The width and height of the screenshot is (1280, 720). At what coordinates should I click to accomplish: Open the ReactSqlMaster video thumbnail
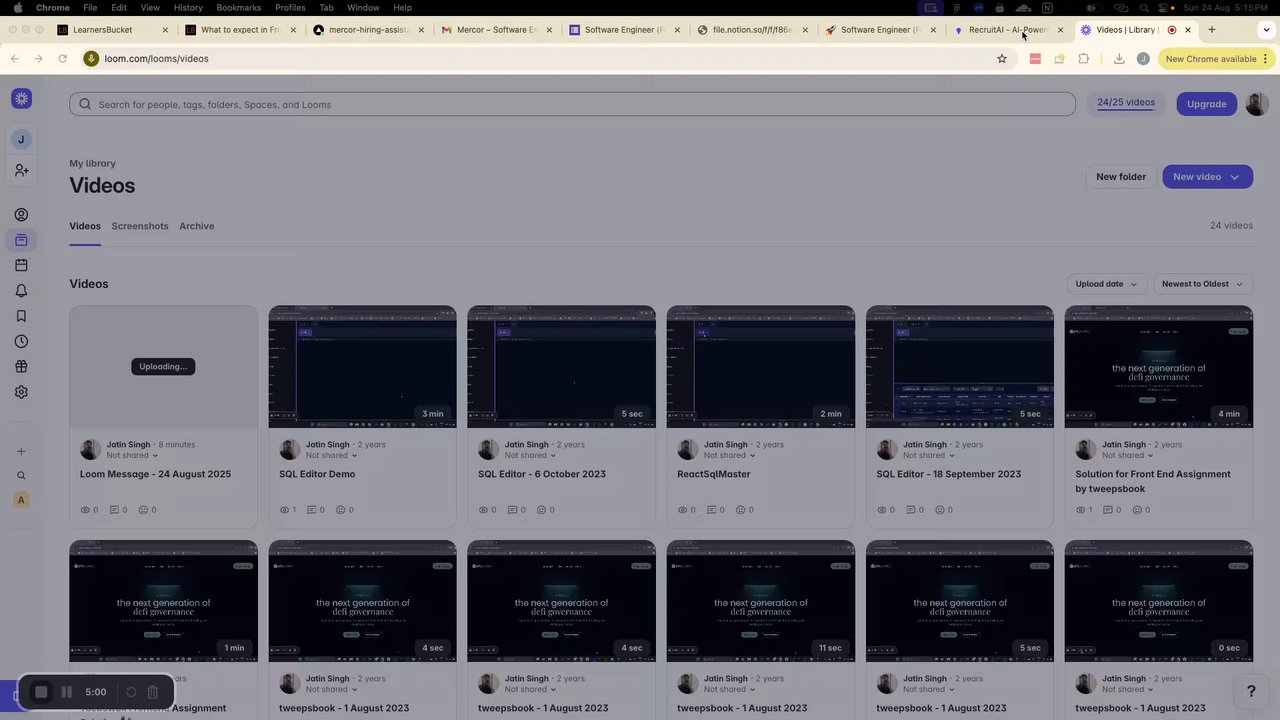[x=761, y=367]
